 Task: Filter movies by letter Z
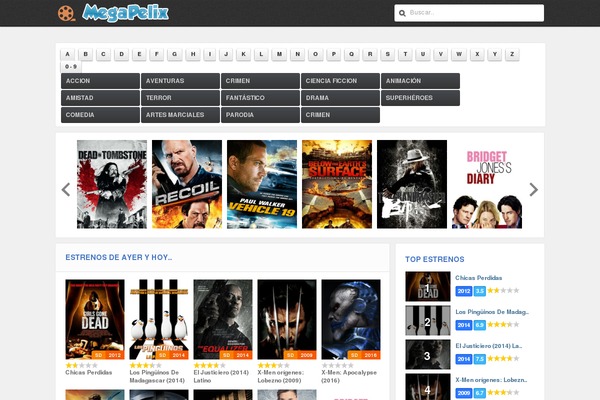(512, 54)
